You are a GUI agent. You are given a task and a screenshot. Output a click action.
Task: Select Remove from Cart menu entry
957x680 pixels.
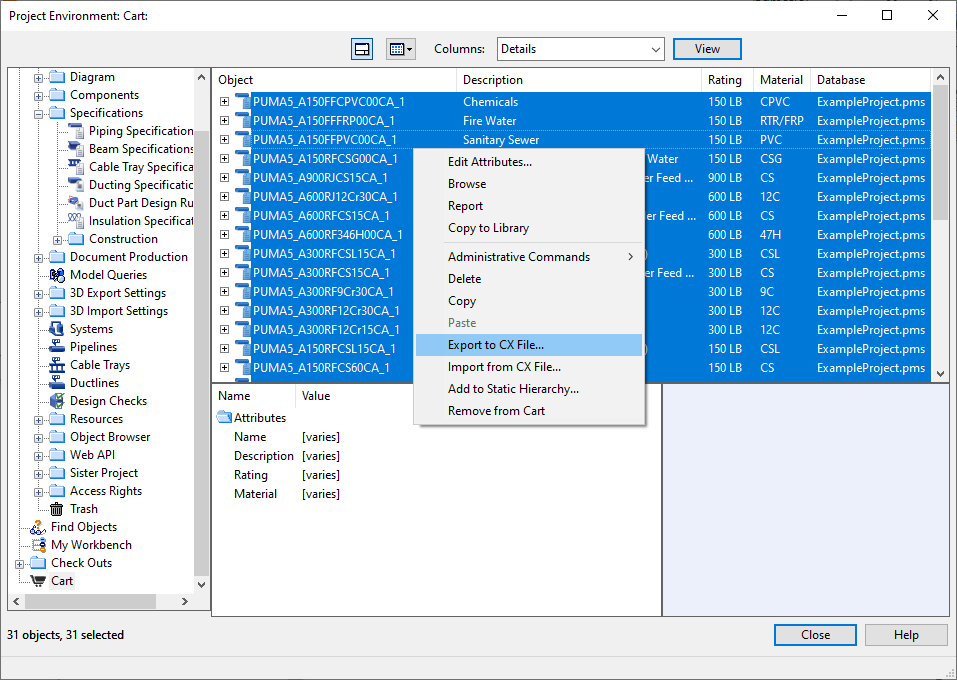pos(496,411)
